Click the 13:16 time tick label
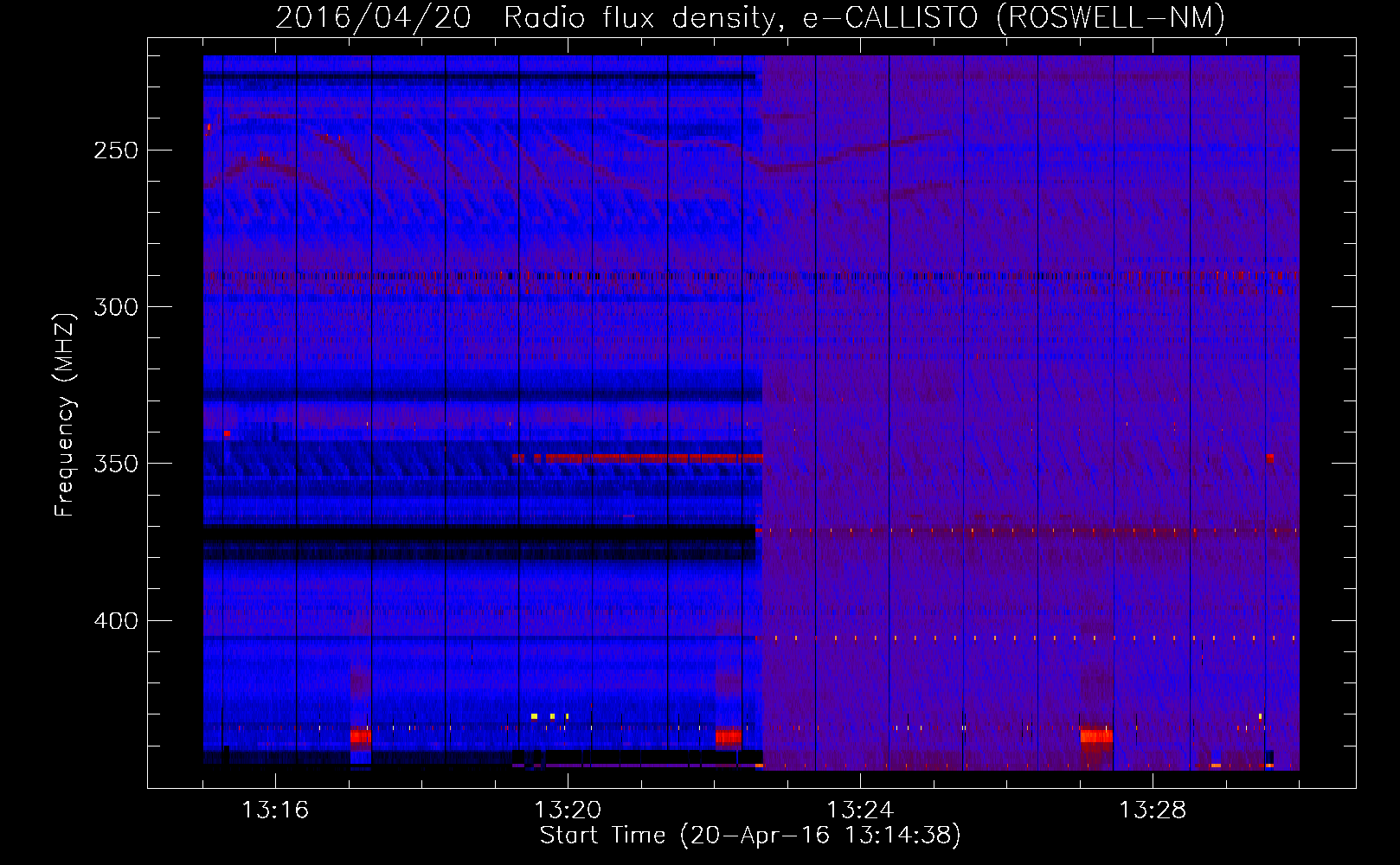This screenshot has width=1400, height=865. click(275, 811)
